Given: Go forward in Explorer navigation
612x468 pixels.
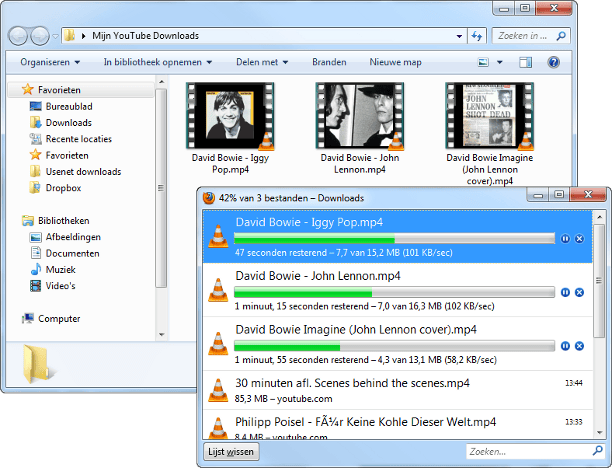Looking at the screenshot, I should click(40, 36).
